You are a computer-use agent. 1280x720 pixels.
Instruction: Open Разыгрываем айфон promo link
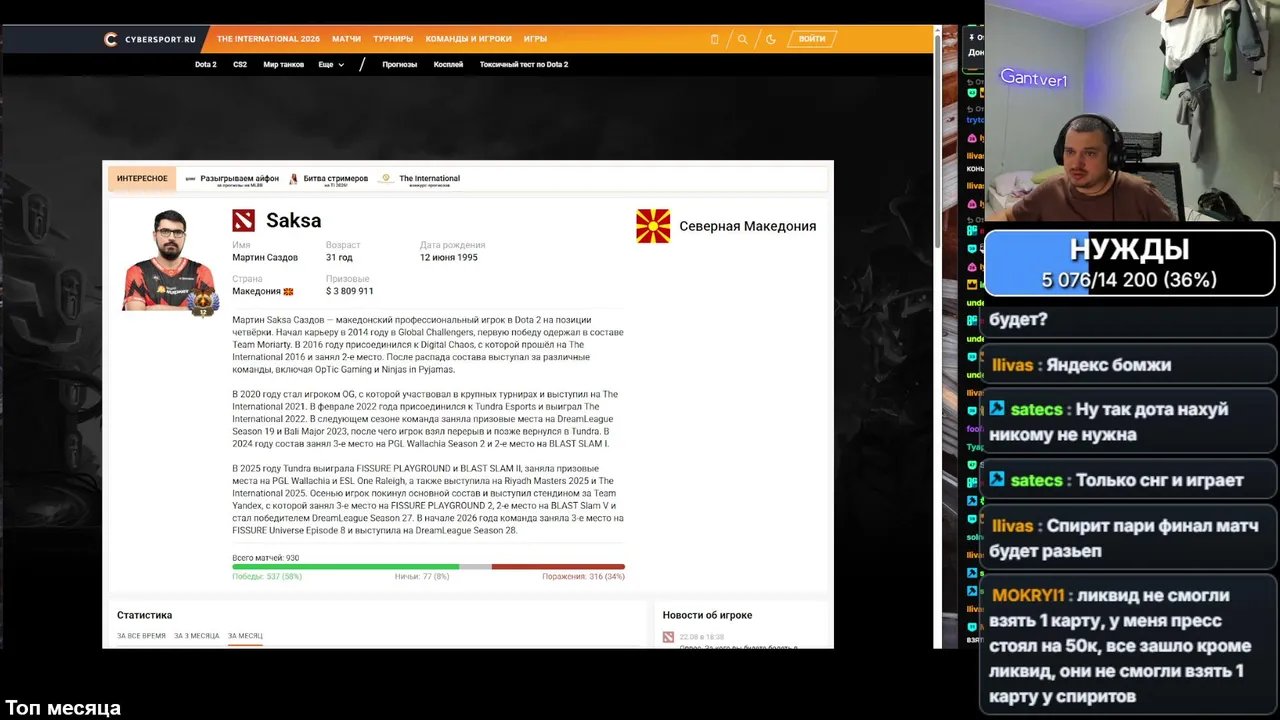pos(239,179)
